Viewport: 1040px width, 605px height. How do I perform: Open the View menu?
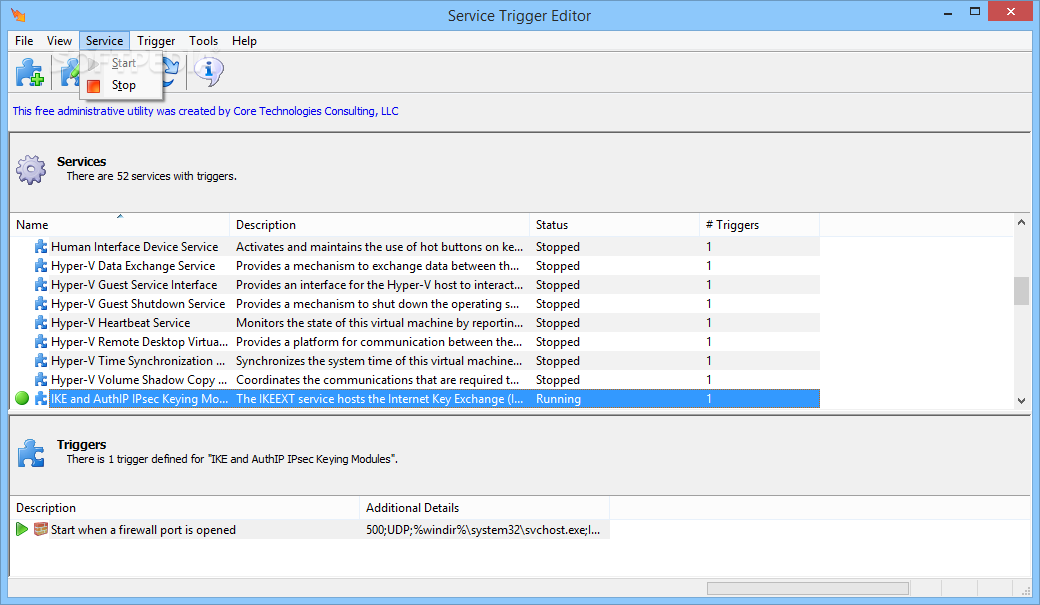coord(59,40)
